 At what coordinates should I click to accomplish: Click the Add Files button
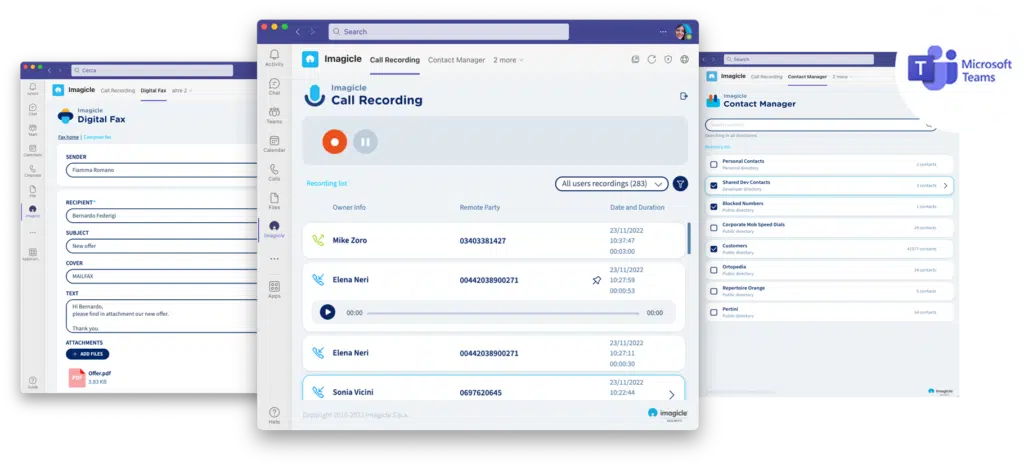87,354
